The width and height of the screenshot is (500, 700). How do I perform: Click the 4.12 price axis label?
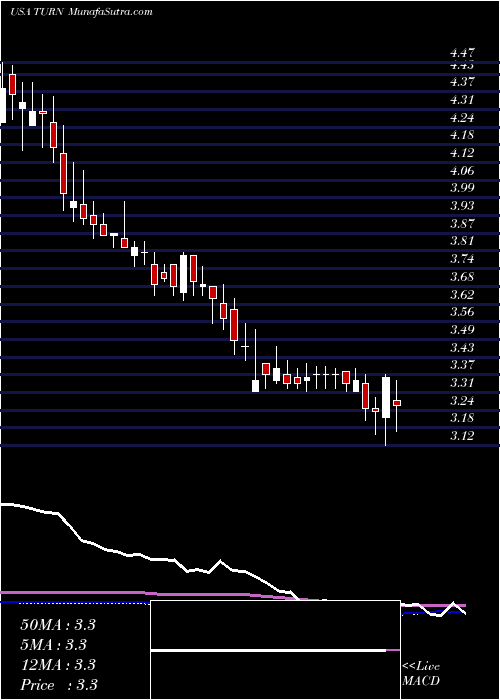tap(462, 153)
